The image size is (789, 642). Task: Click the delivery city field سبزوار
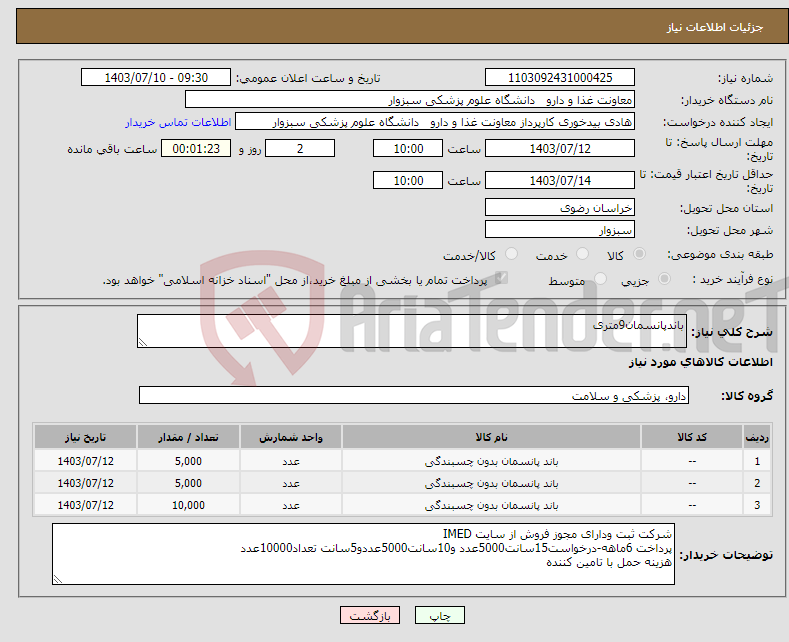(x=560, y=229)
